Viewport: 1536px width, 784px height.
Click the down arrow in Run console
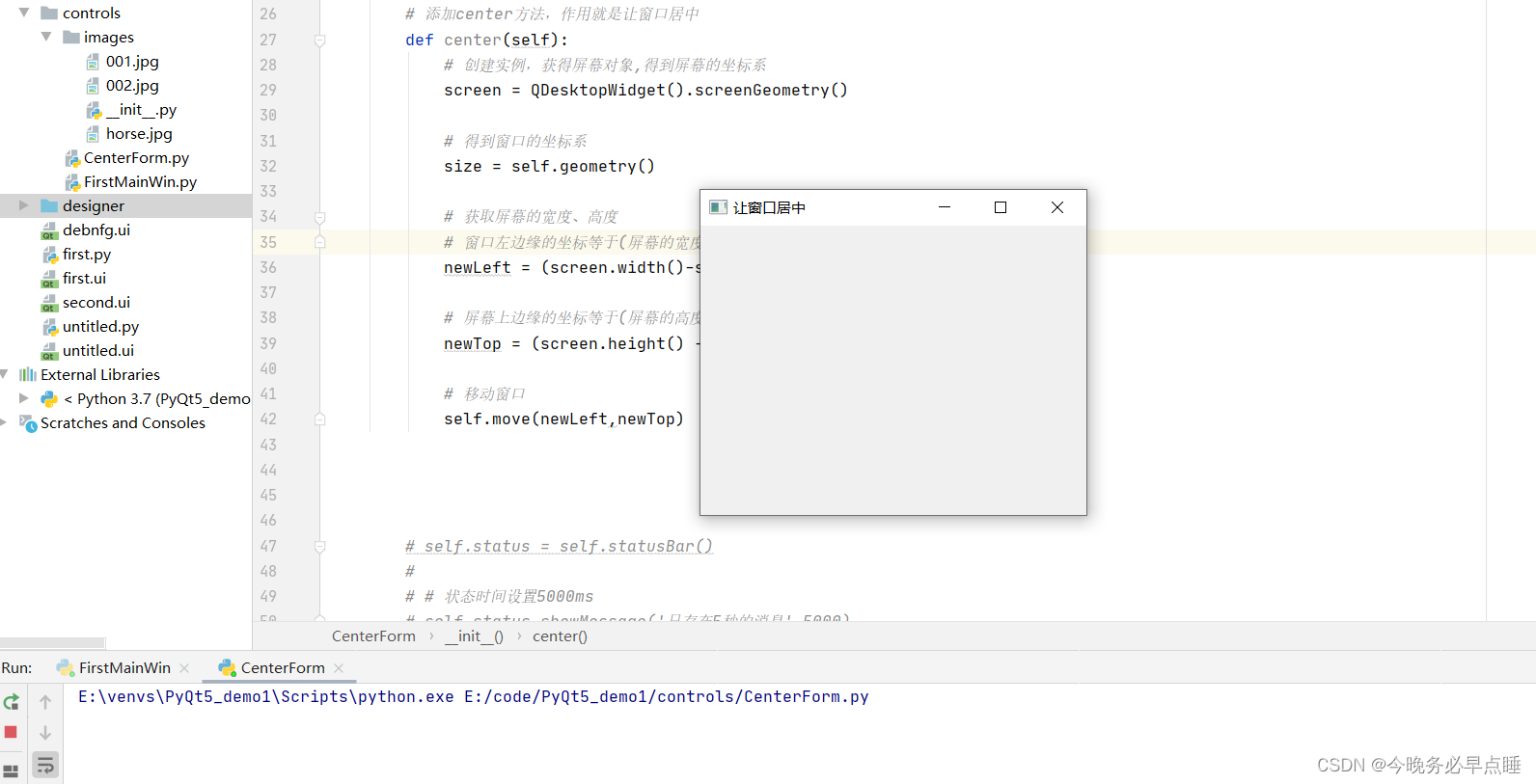pos(45,733)
